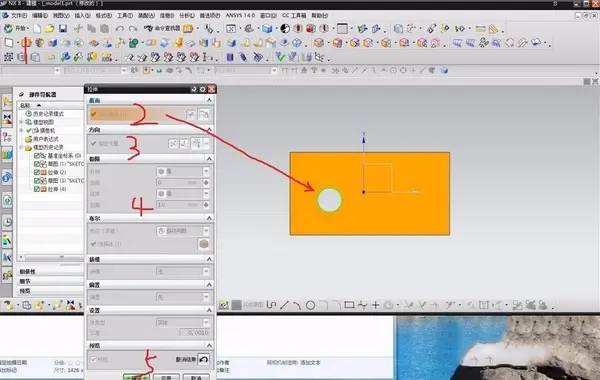This screenshot has height=380, width=600.
Task: Toggle checkbox of 拉伸 (2) feature
Action: coord(37,173)
